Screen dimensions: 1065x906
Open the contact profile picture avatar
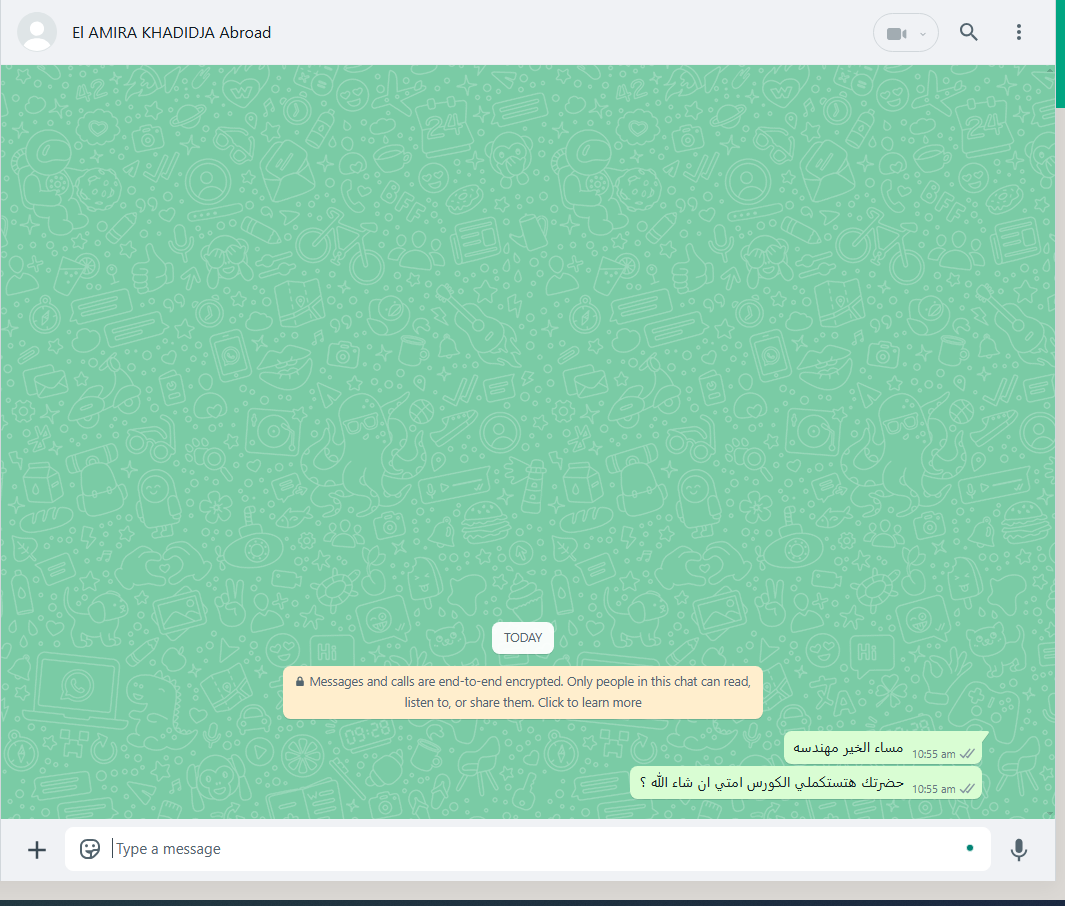coord(37,32)
